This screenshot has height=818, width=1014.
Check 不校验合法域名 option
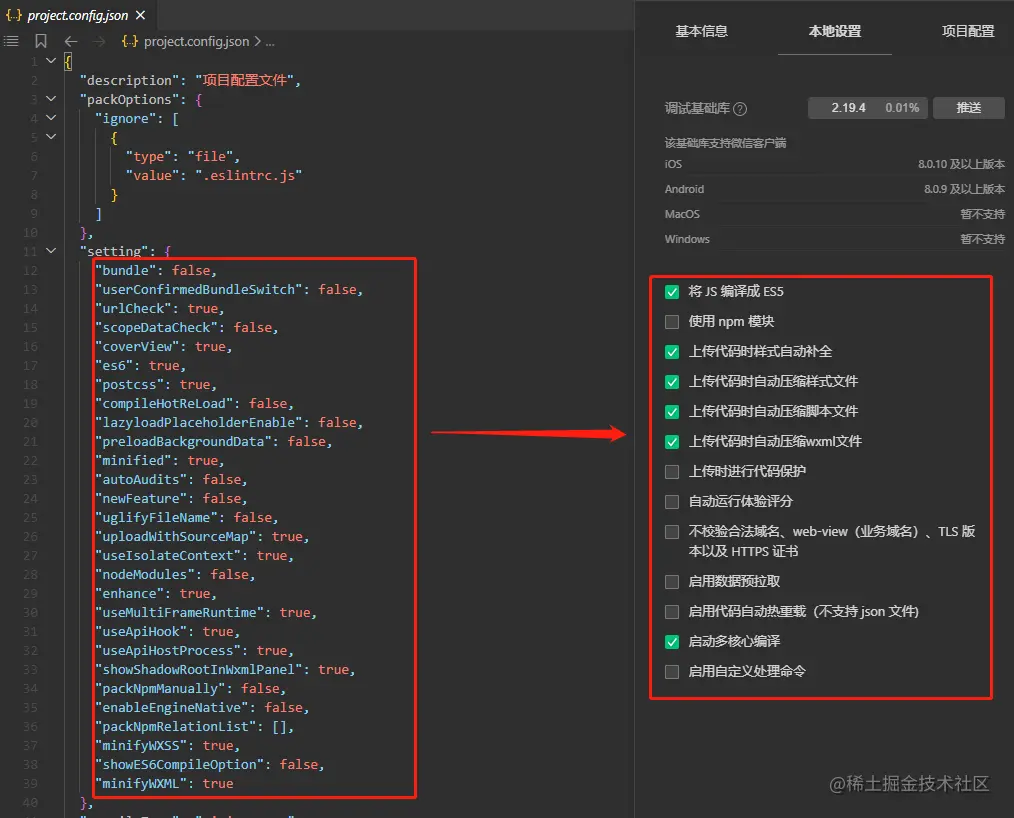(672, 532)
